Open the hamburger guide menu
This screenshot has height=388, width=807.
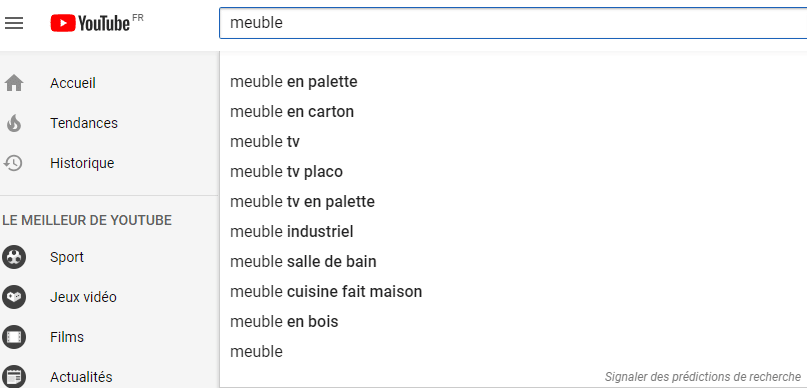tap(13, 23)
